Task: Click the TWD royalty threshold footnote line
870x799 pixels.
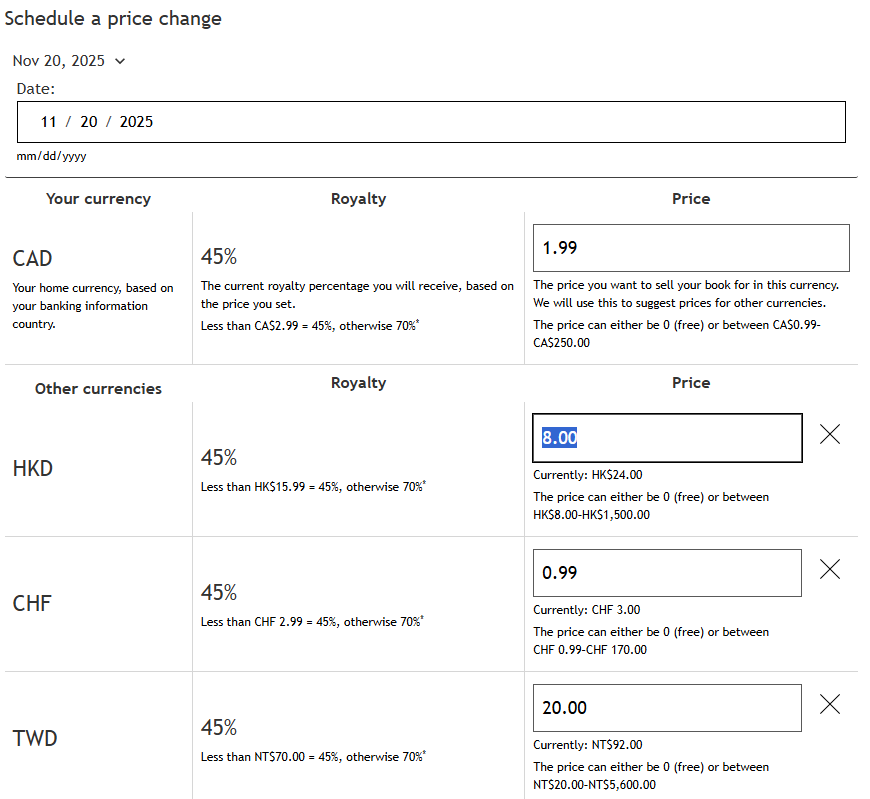Action: [x=313, y=757]
